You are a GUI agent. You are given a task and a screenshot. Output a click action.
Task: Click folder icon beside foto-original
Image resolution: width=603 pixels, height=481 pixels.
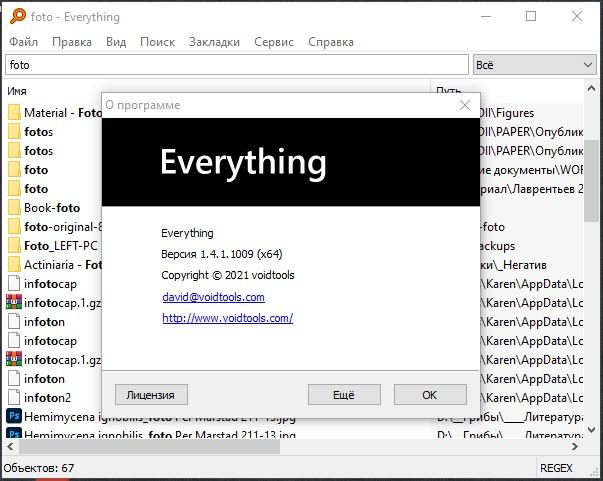(x=14, y=227)
